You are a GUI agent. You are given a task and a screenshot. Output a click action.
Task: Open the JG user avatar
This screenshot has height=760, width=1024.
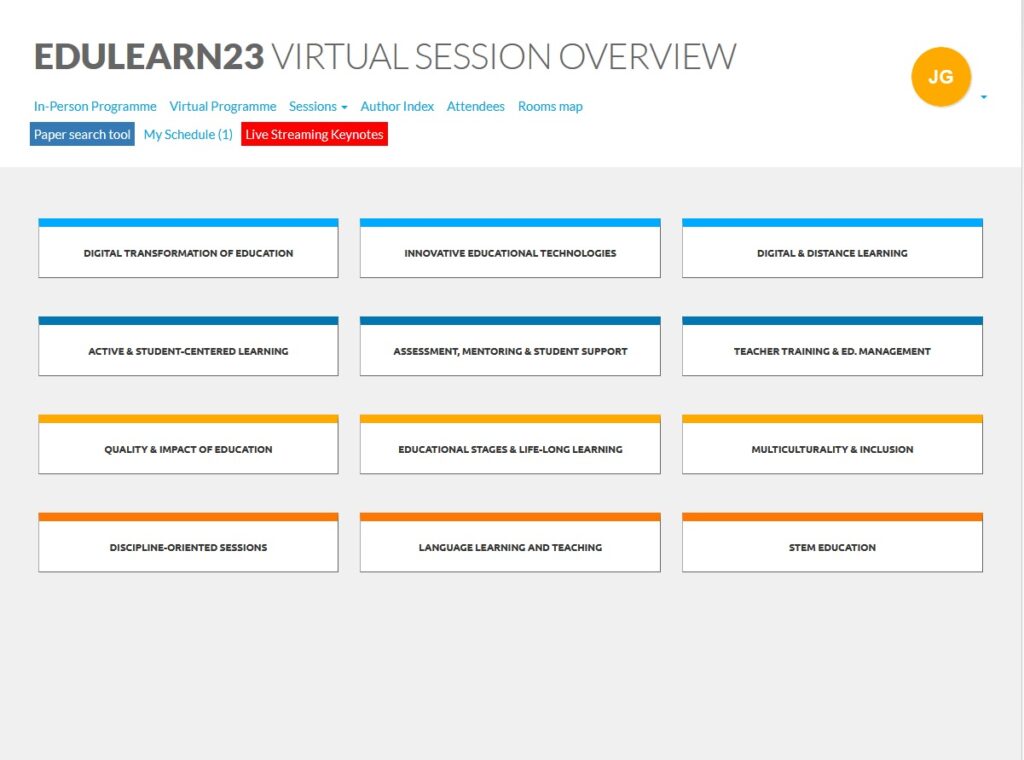pyautogui.click(x=940, y=77)
